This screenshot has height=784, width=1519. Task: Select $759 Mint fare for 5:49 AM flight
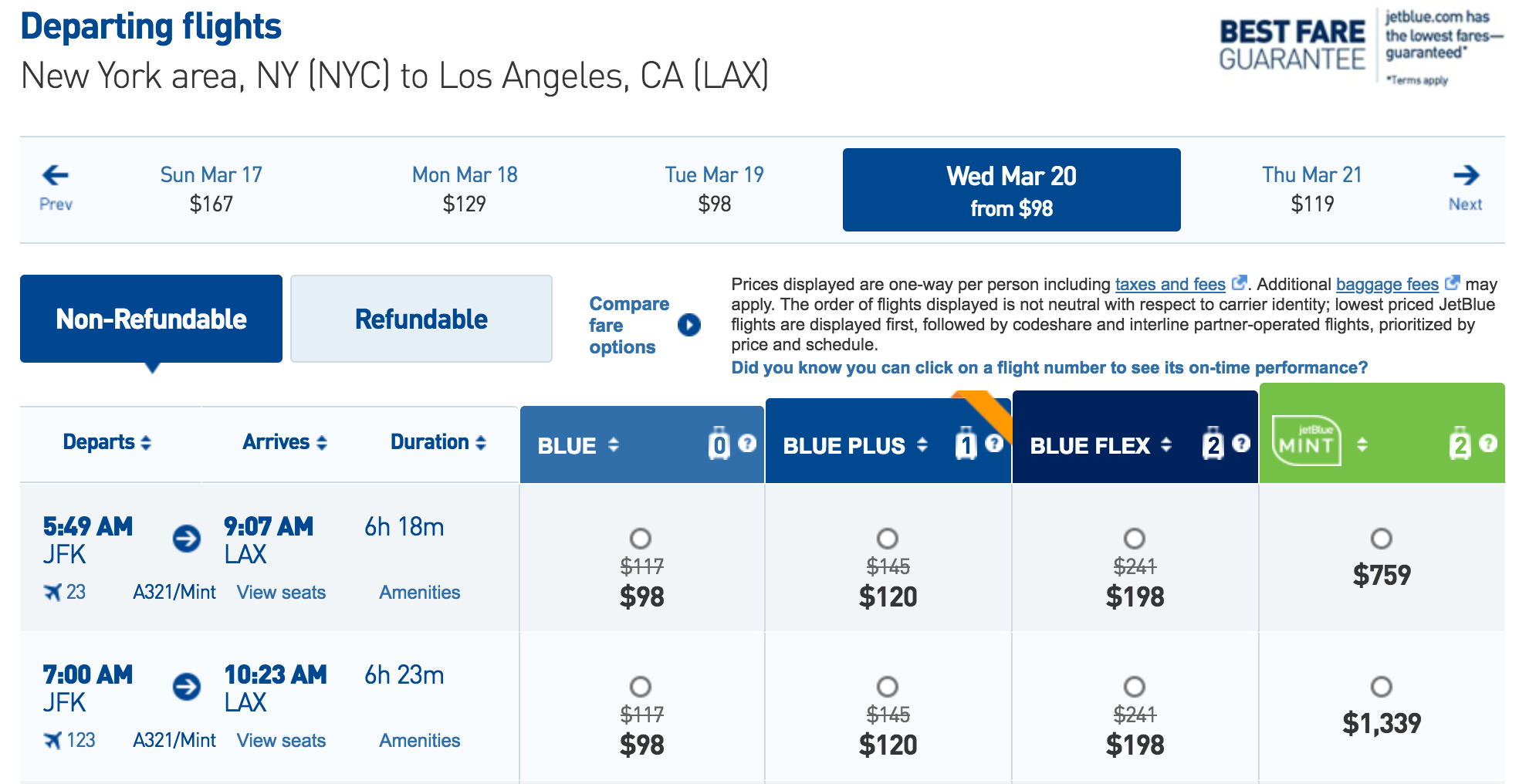pyautogui.click(x=1381, y=539)
